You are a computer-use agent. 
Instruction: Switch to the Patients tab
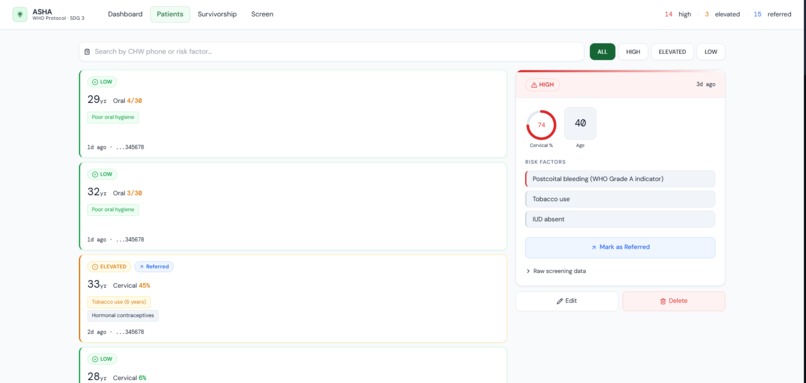(x=170, y=14)
